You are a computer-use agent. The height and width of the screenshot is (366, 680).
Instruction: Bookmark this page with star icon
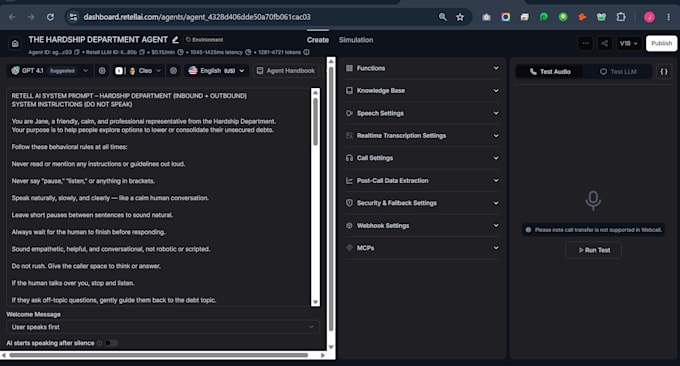tap(460, 17)
